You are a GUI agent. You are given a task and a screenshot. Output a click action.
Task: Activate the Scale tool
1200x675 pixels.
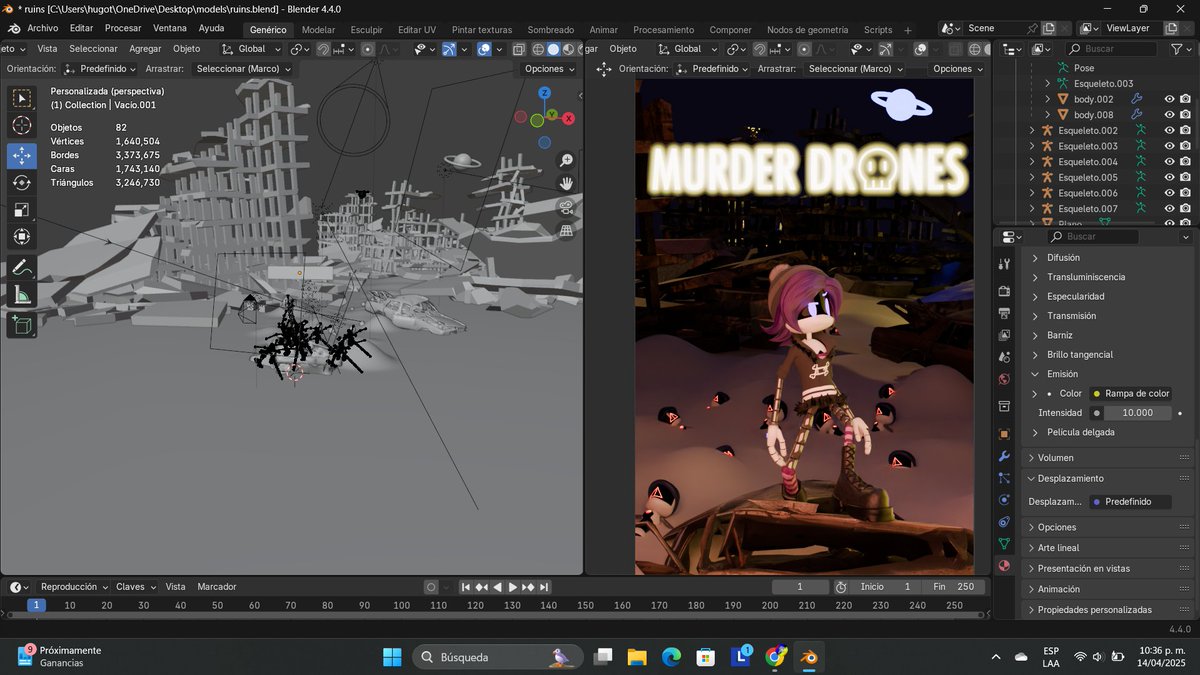click(x=21, y=210)
